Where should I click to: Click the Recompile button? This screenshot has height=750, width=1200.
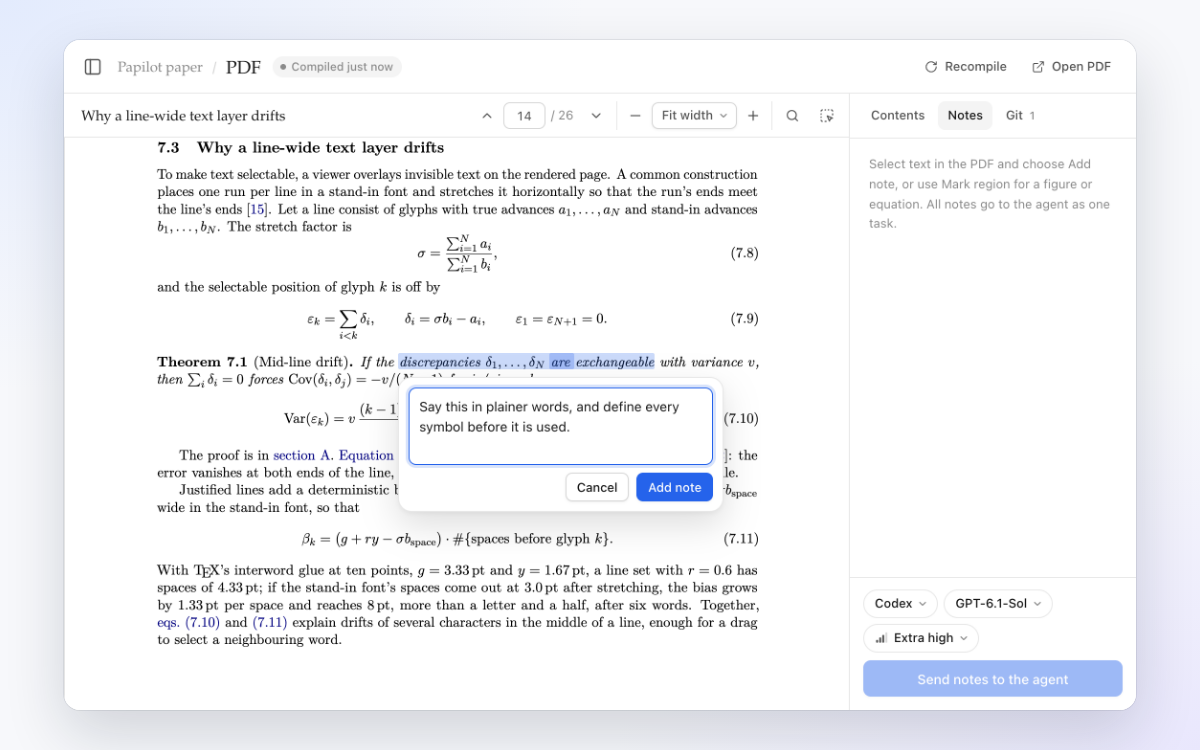tap(966, 67)
